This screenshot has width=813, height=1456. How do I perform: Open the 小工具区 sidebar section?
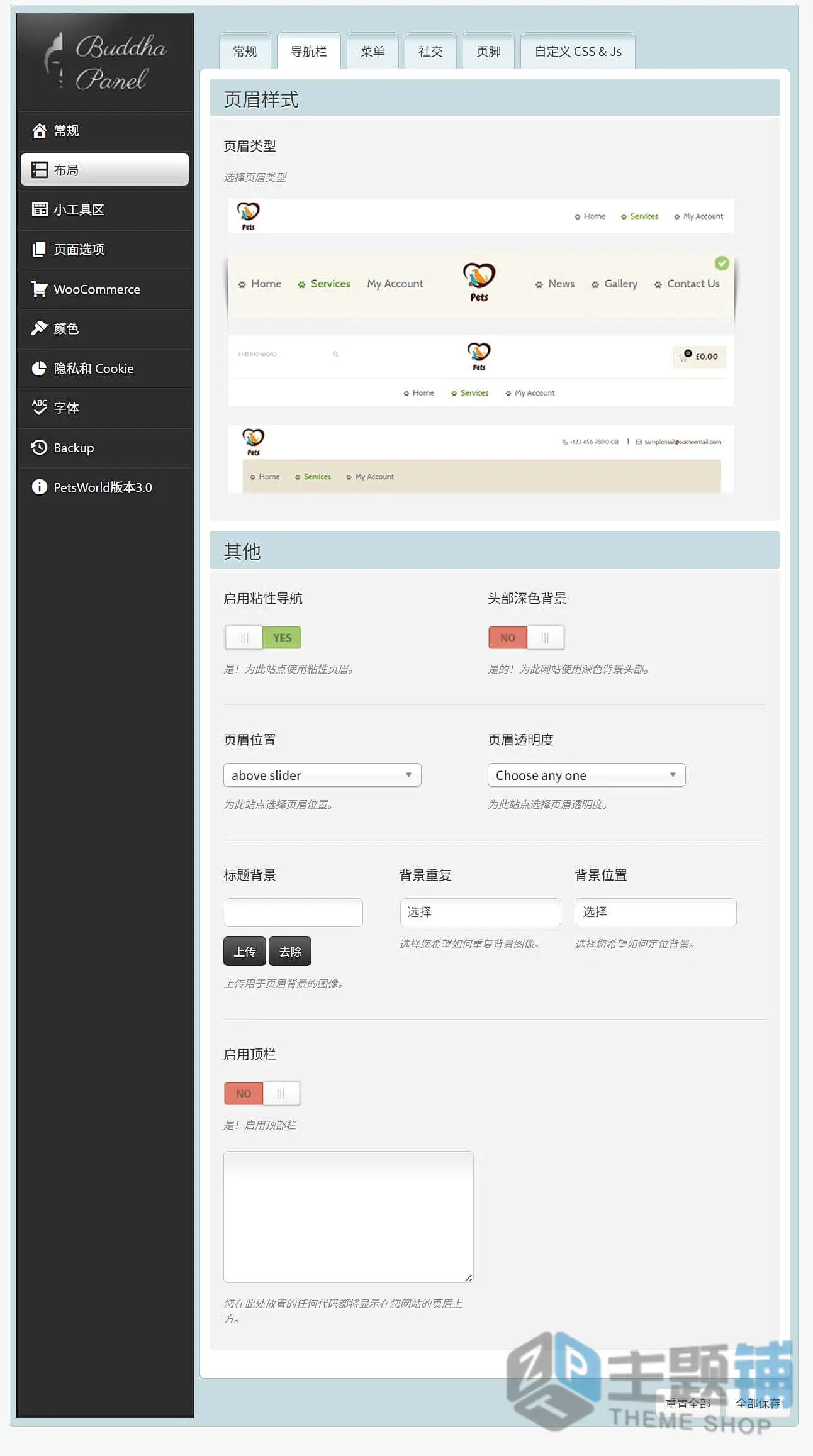tap(104, 209)
